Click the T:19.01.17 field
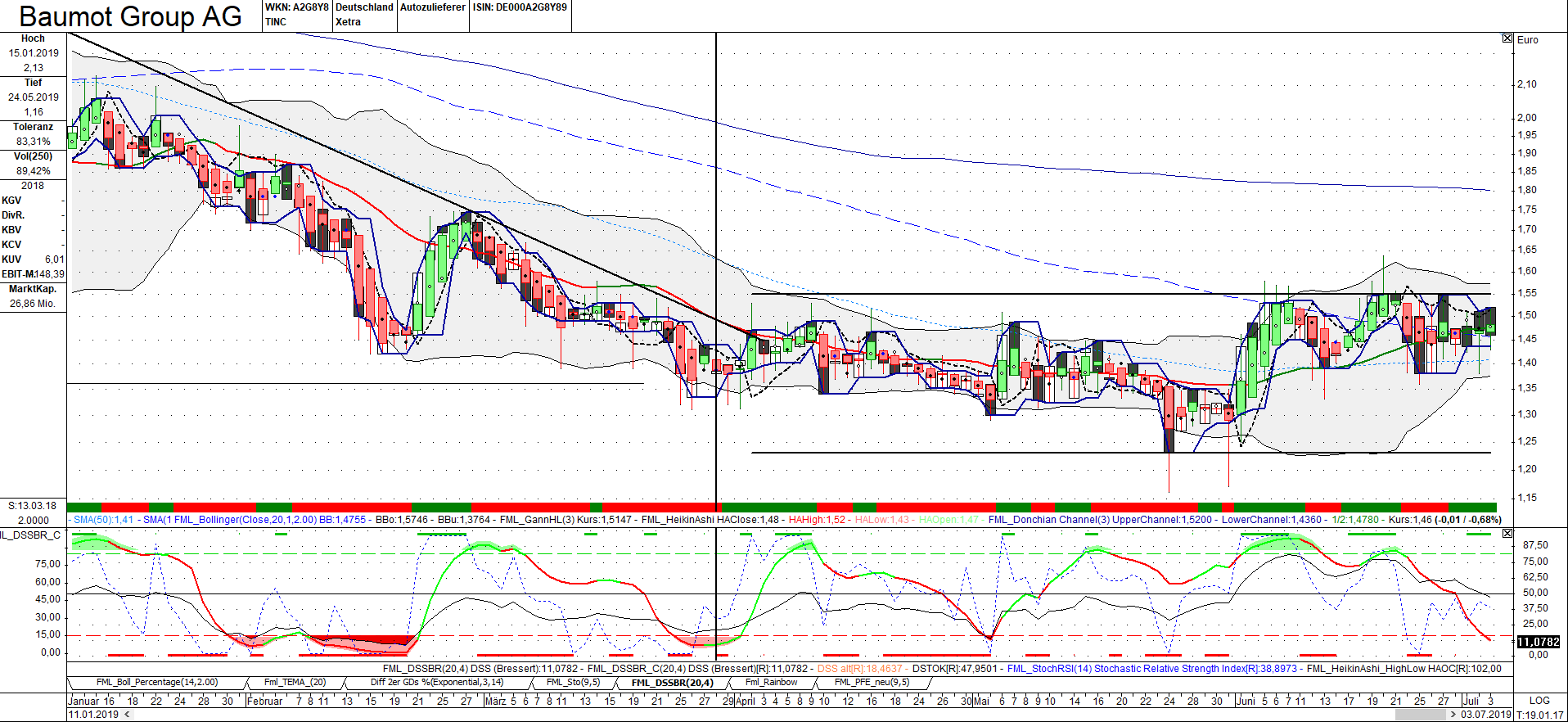The height and width of the screenshot is (722, 1568). click(x=1540, y=715)
